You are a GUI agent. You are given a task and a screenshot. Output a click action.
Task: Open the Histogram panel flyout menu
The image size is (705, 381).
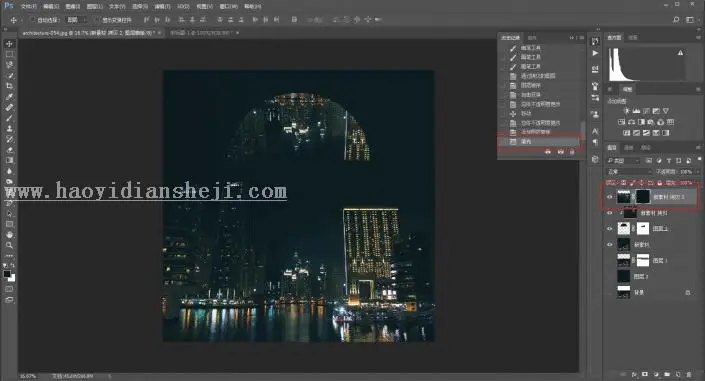pos(699,38)
